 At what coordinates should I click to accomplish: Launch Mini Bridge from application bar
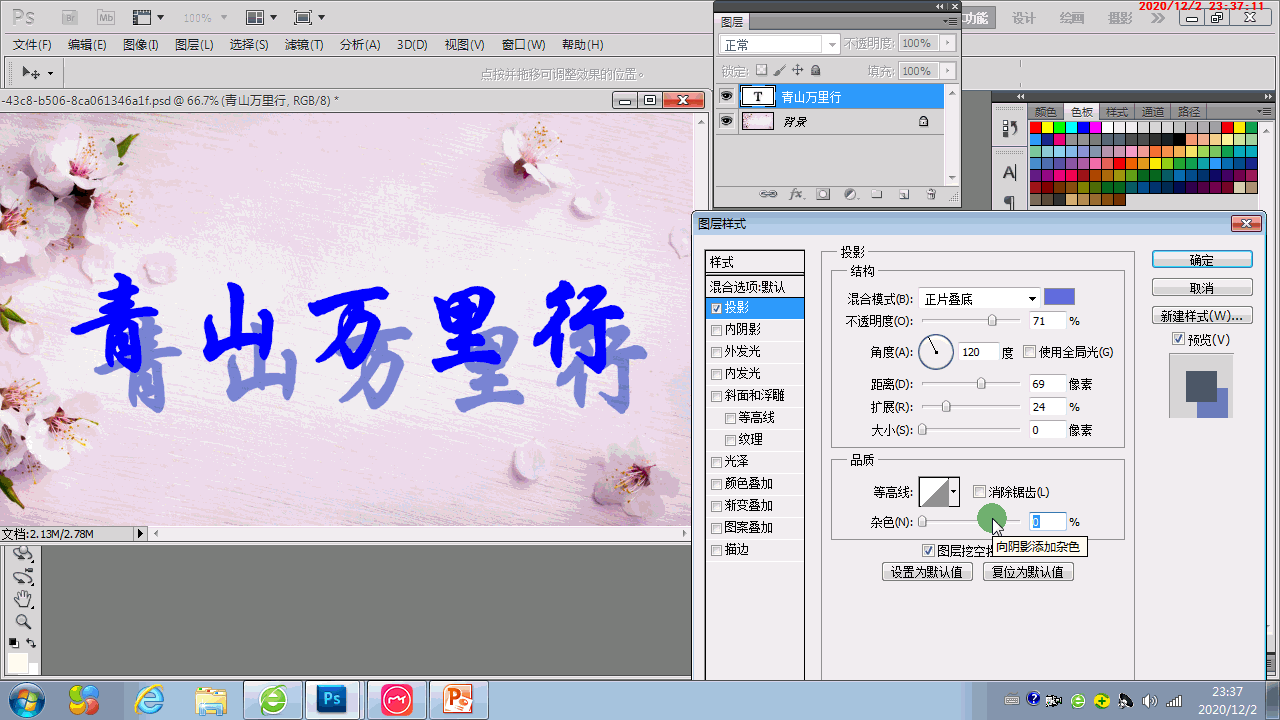tap(106, 18)
